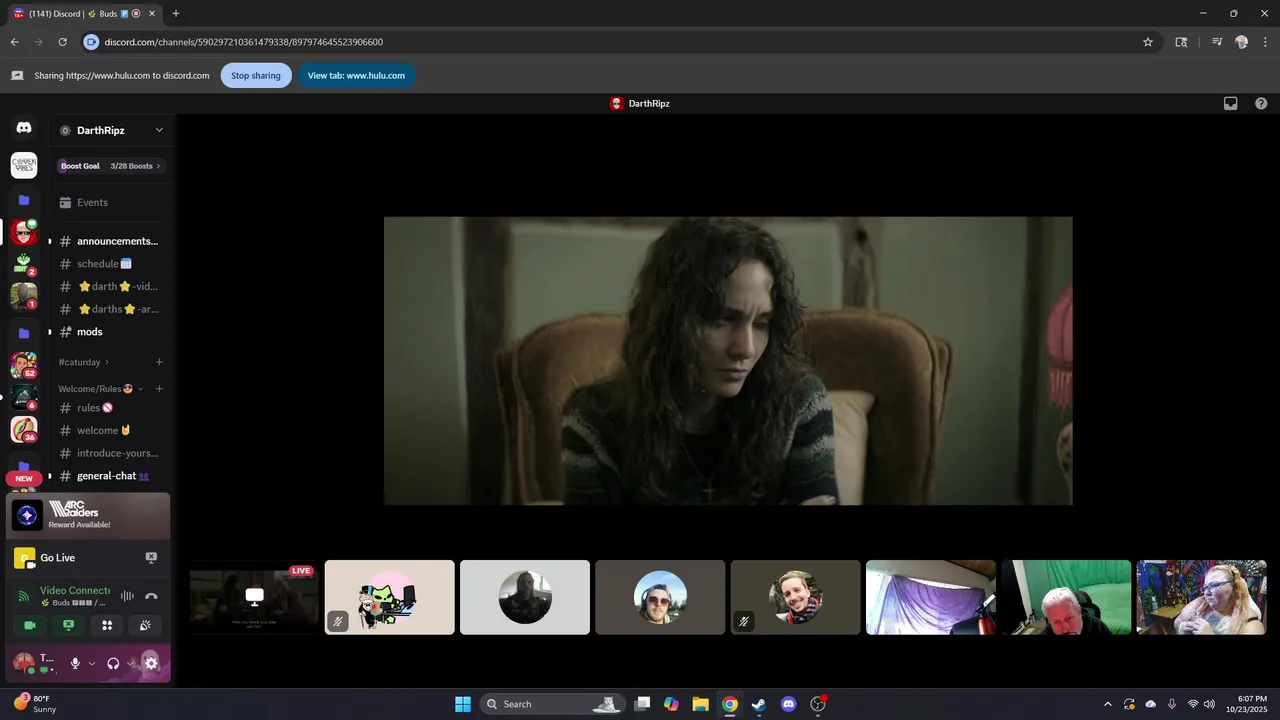Open the DarthRipz server with red avatar
This screenshot has height=720, width=1280.
[x=24, y=233]
